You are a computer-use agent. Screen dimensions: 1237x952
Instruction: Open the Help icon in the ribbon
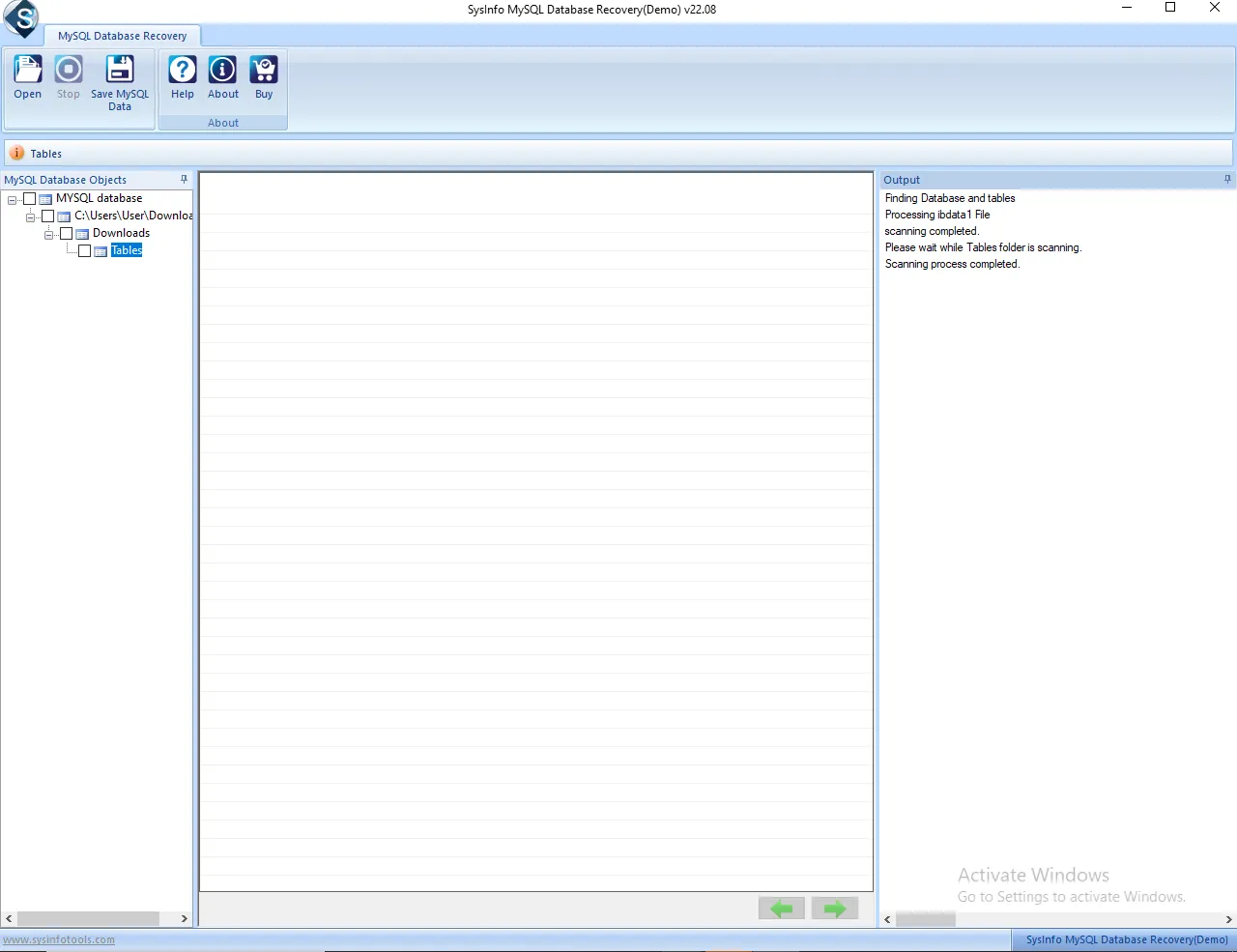[183, 70]
